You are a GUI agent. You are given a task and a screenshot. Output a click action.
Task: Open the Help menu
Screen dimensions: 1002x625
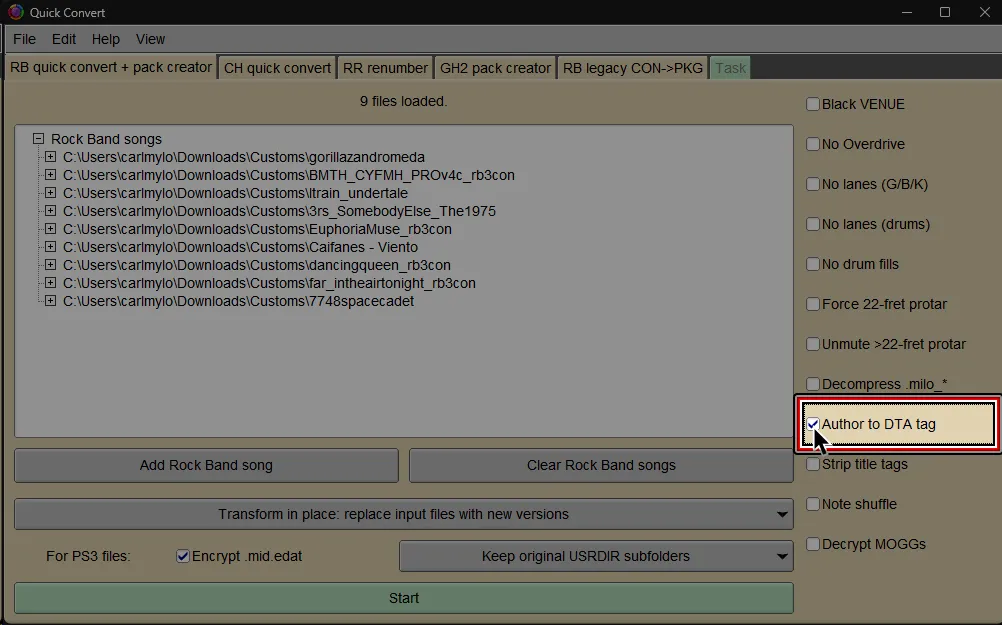(105, 39)
